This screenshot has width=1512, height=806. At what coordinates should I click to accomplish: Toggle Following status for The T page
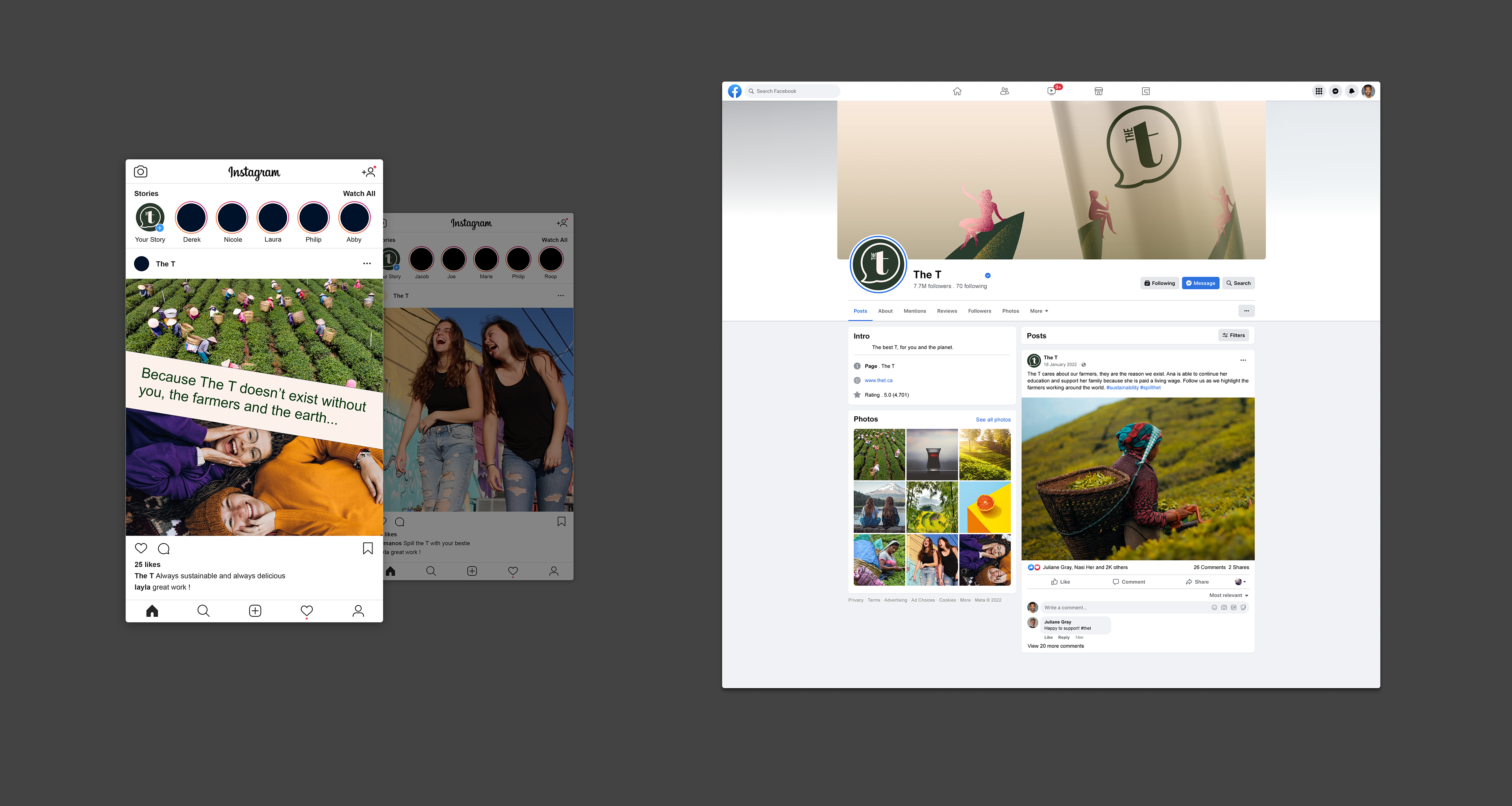pos(1159,283)
